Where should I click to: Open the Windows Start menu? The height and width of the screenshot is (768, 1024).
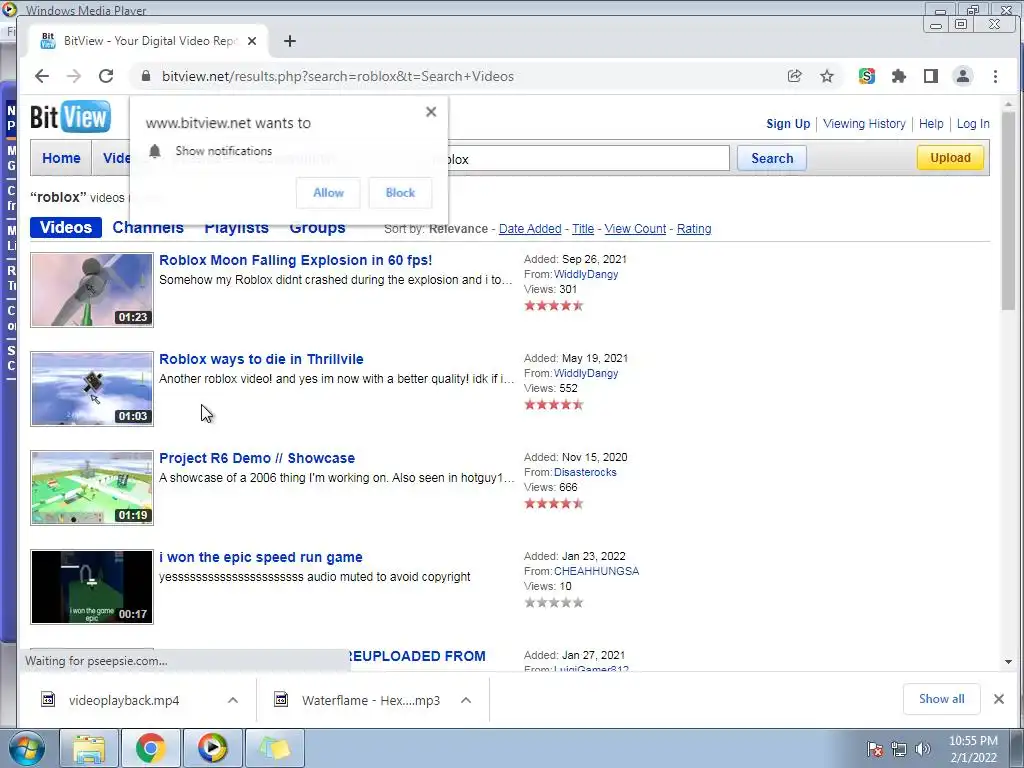pyautogui.click(x=26, y=748)
